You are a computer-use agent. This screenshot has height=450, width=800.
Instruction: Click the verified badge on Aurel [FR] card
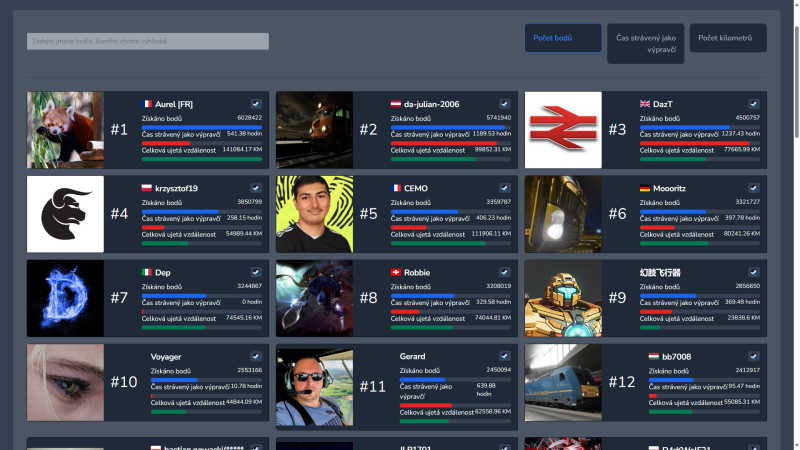click(256, 104)
